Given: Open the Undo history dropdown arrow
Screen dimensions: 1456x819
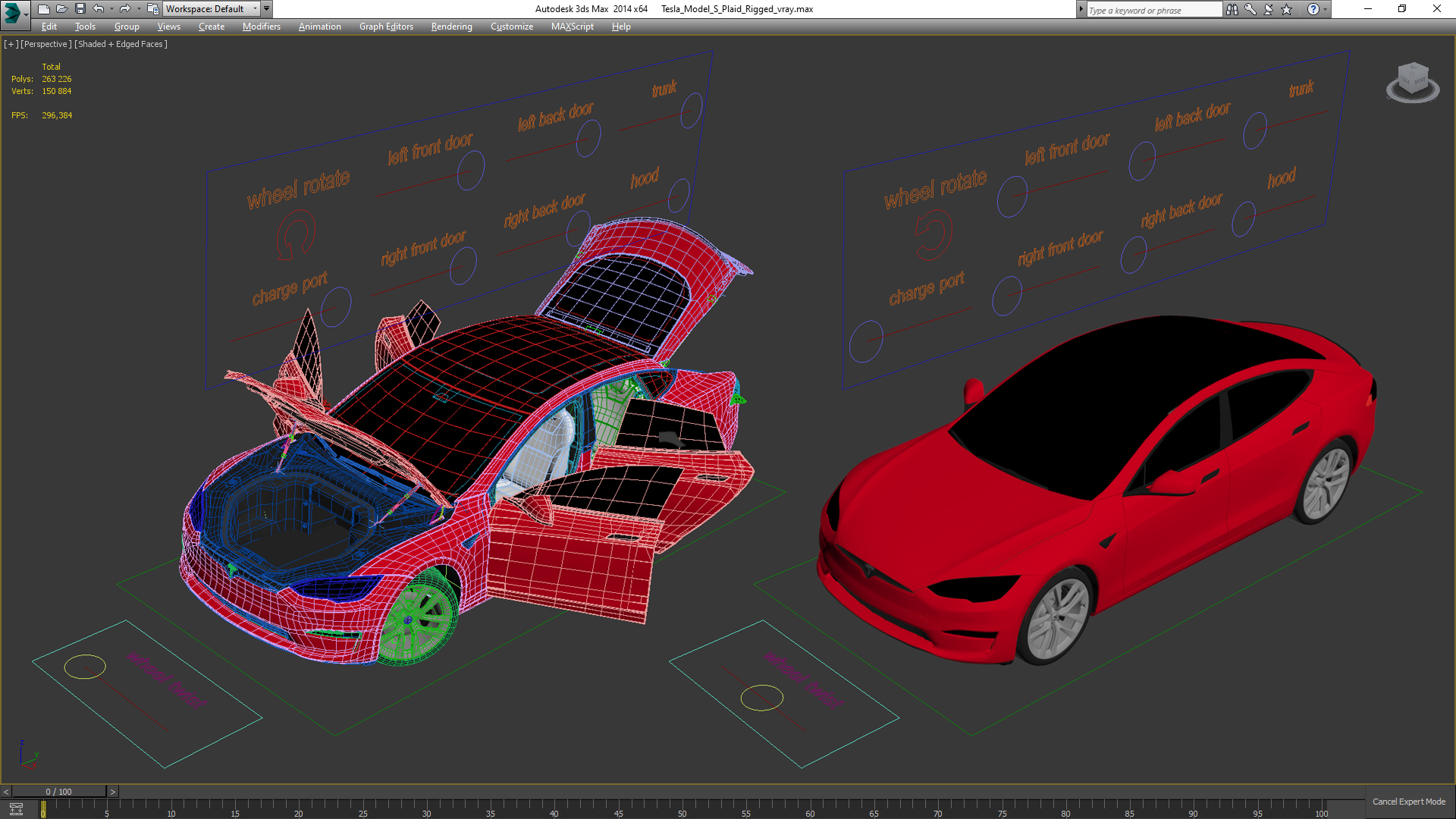Looking at the screenshot, I should coord(111,9).
